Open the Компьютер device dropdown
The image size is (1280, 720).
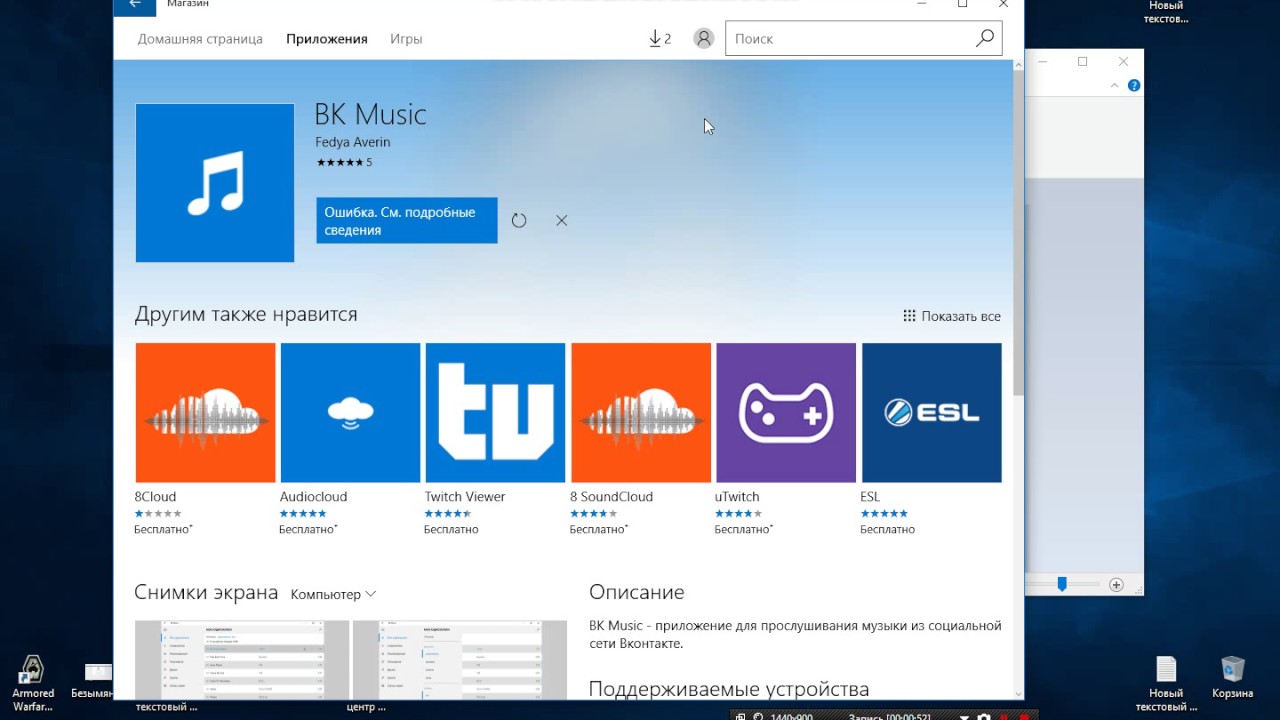point(333,594)
